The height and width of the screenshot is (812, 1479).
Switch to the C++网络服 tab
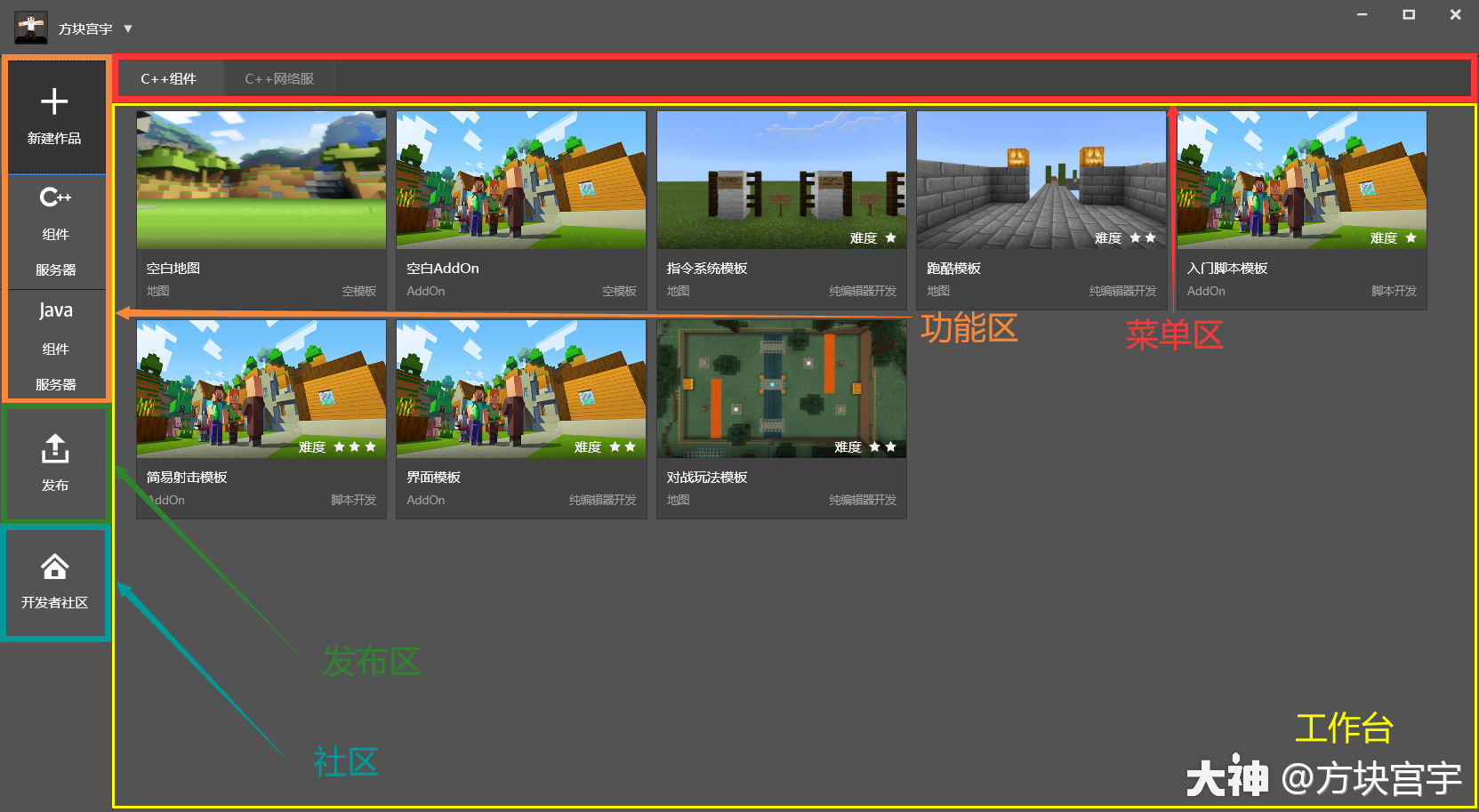279,79
